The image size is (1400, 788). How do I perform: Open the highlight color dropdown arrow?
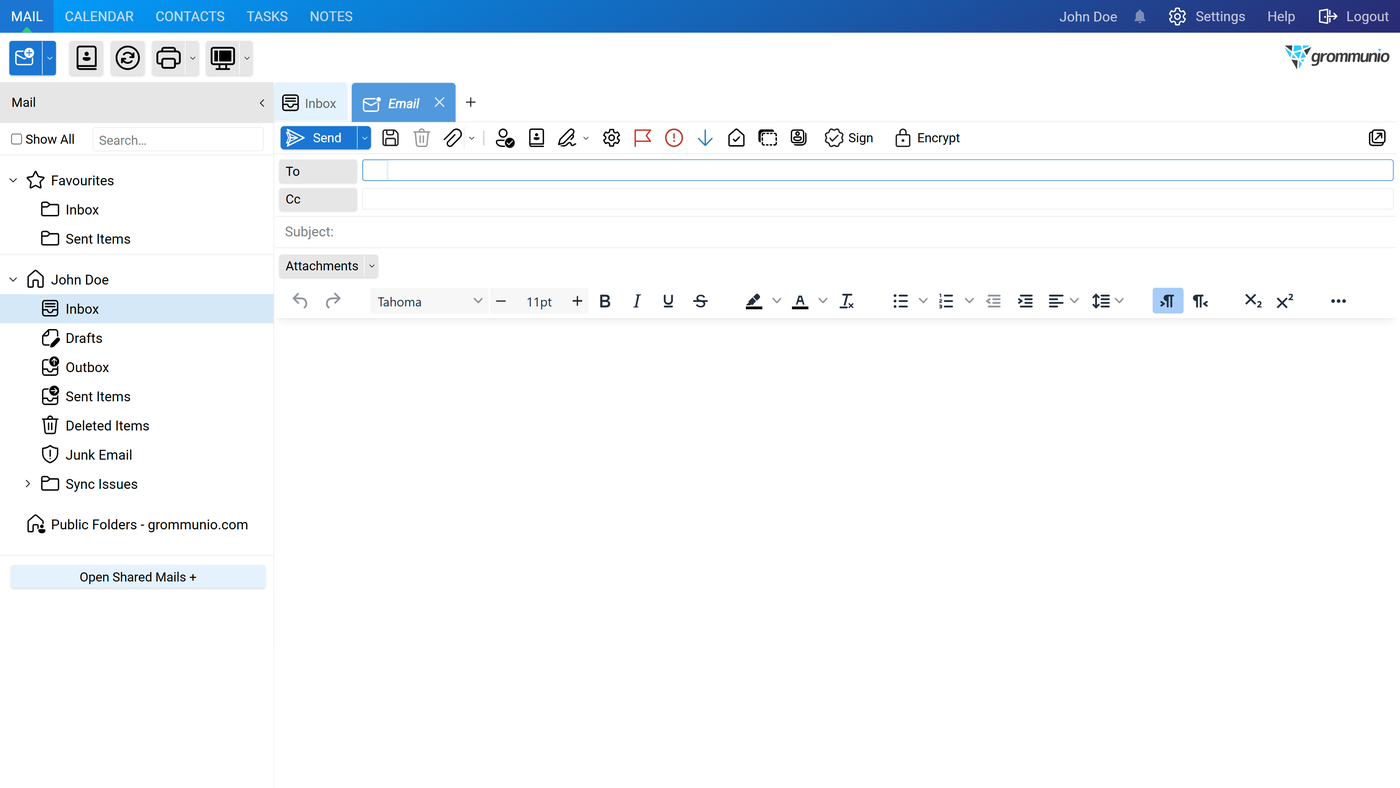[776, 301]
